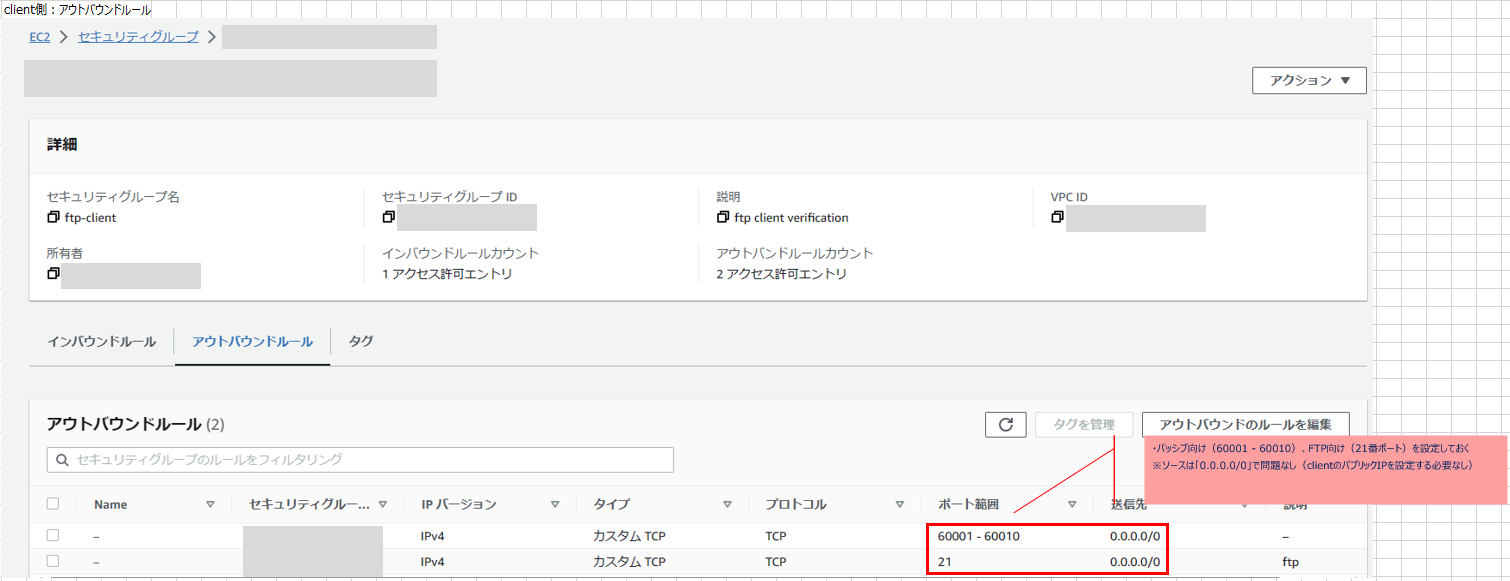Open the アクション dropdown menu

pos(1309,81)
